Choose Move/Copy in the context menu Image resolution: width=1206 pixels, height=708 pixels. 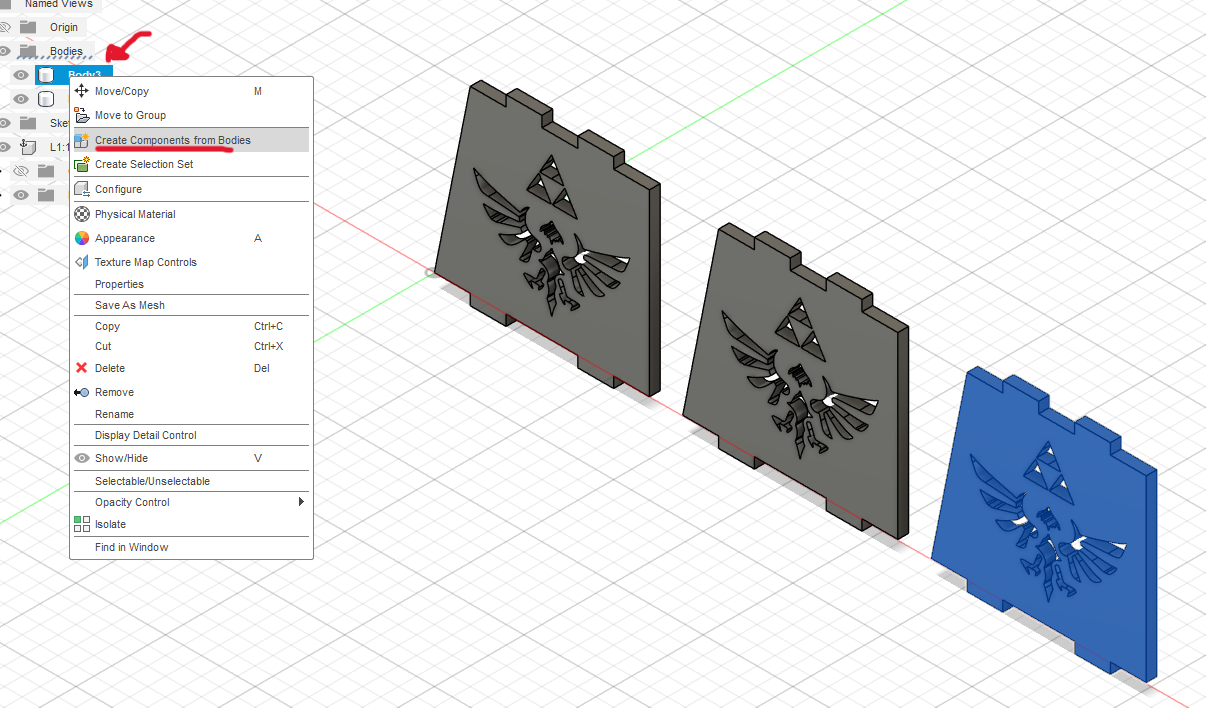(191, 91)
